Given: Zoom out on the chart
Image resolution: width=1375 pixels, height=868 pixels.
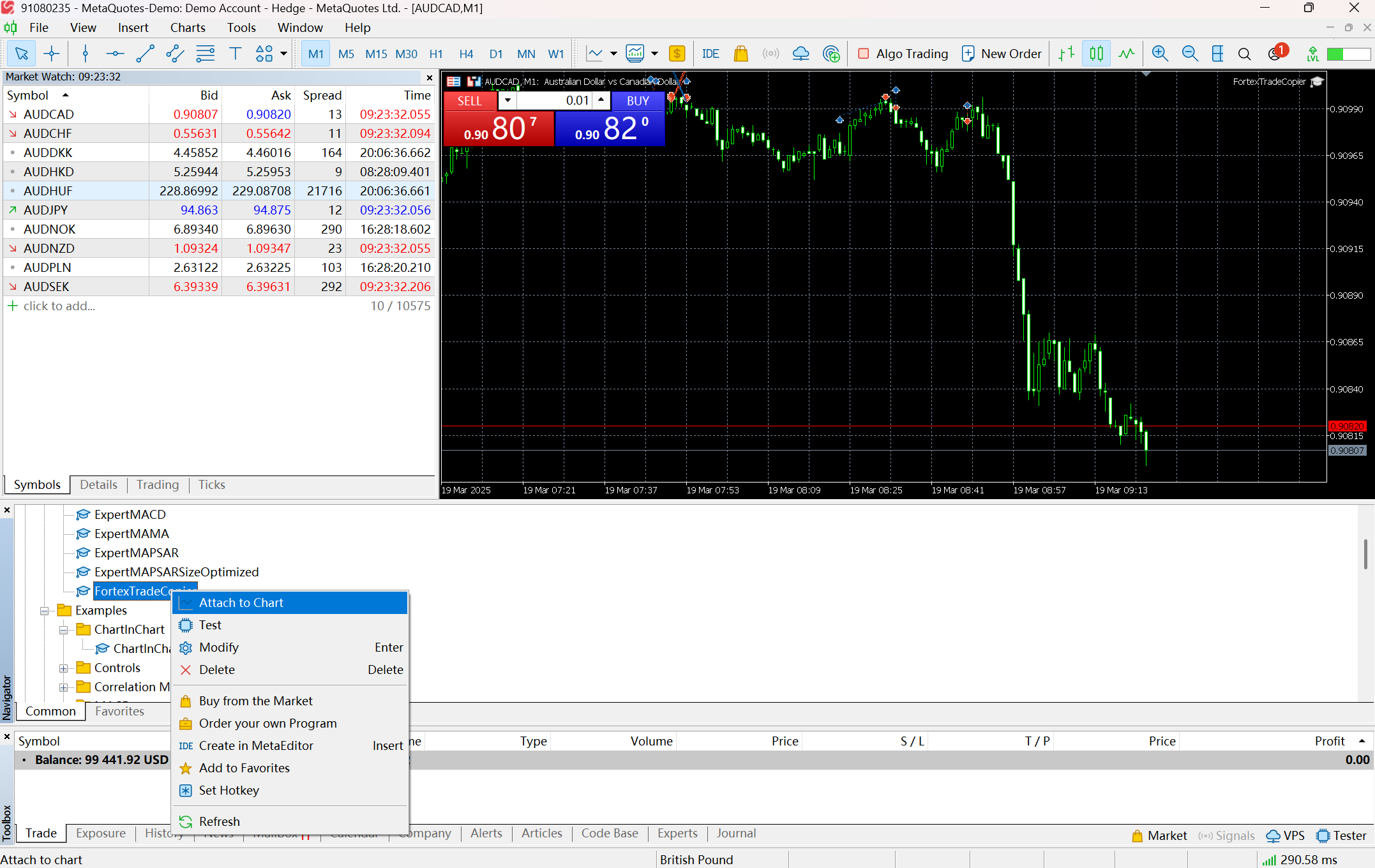Looking at the screenshot, I should 1190,54.
